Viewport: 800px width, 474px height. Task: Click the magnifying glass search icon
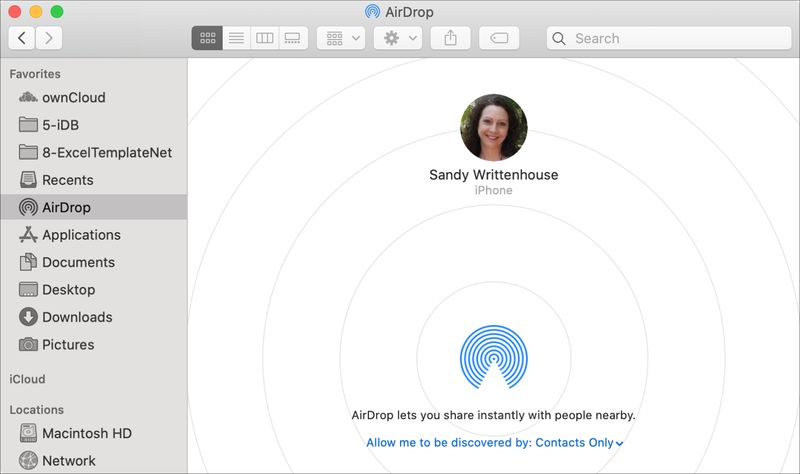[559, 38]
